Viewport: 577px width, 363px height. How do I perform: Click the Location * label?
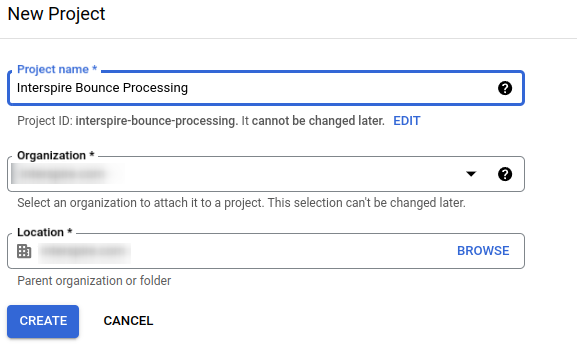click(45, 232)
